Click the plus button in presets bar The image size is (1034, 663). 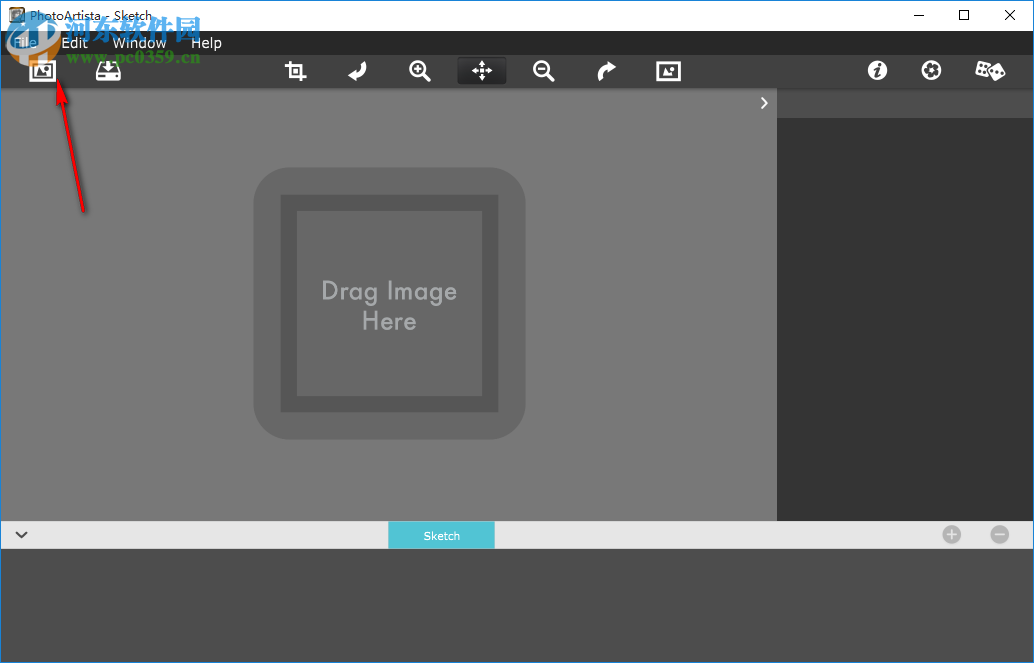951,535
